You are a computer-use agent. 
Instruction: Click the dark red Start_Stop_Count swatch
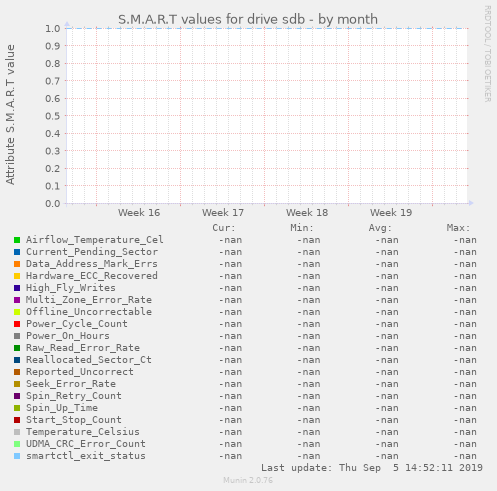click(17, 420)
